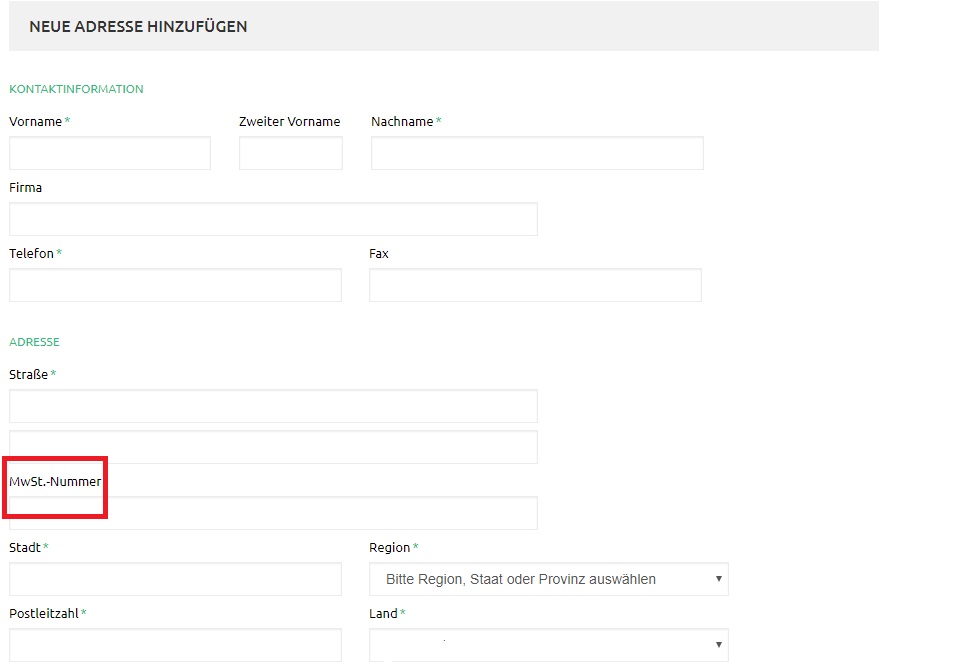Select the first Straße address line
This screenshot has height=667, width=960.
[x=273, y=406]
